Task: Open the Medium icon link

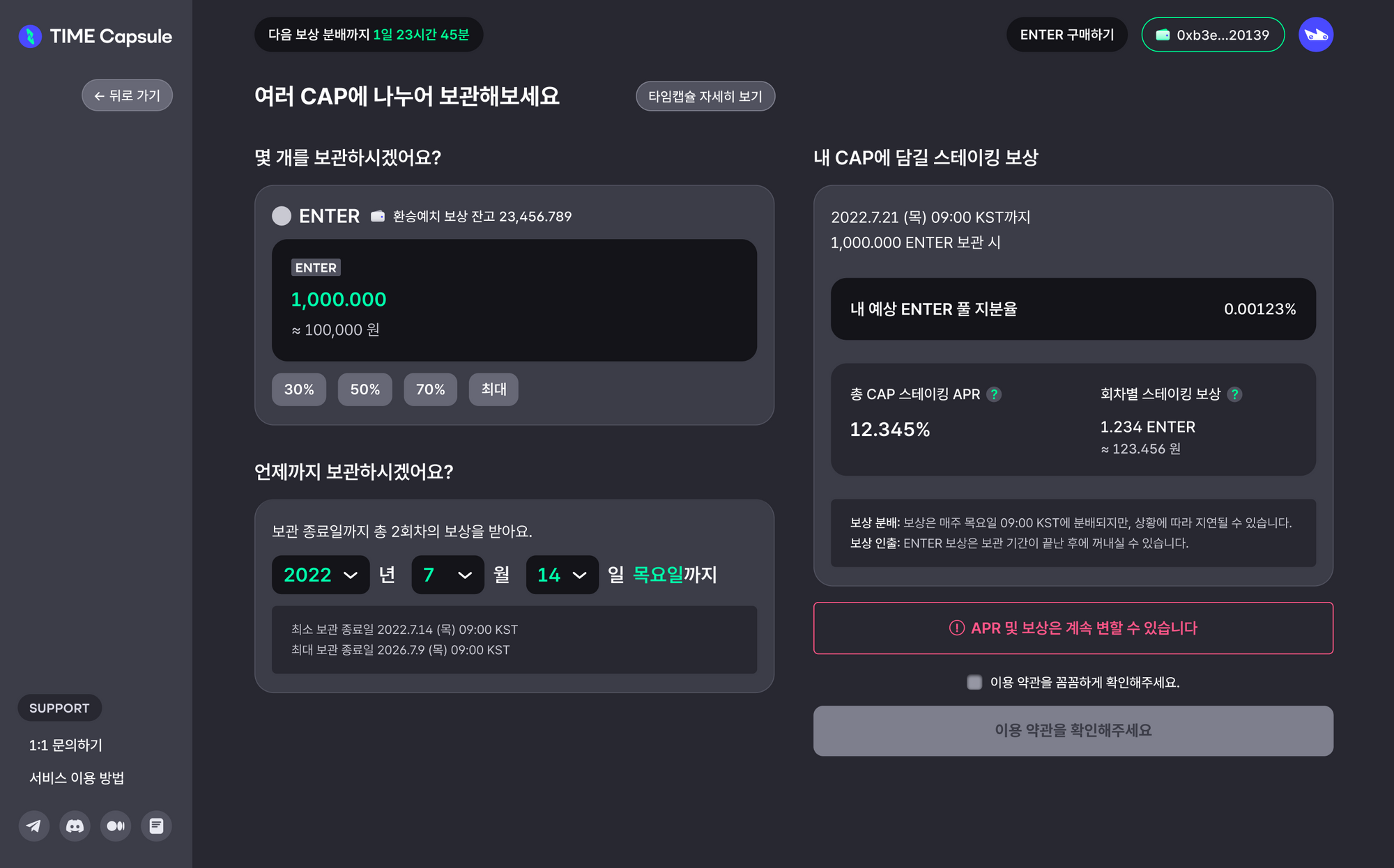Action: point(116,826)
